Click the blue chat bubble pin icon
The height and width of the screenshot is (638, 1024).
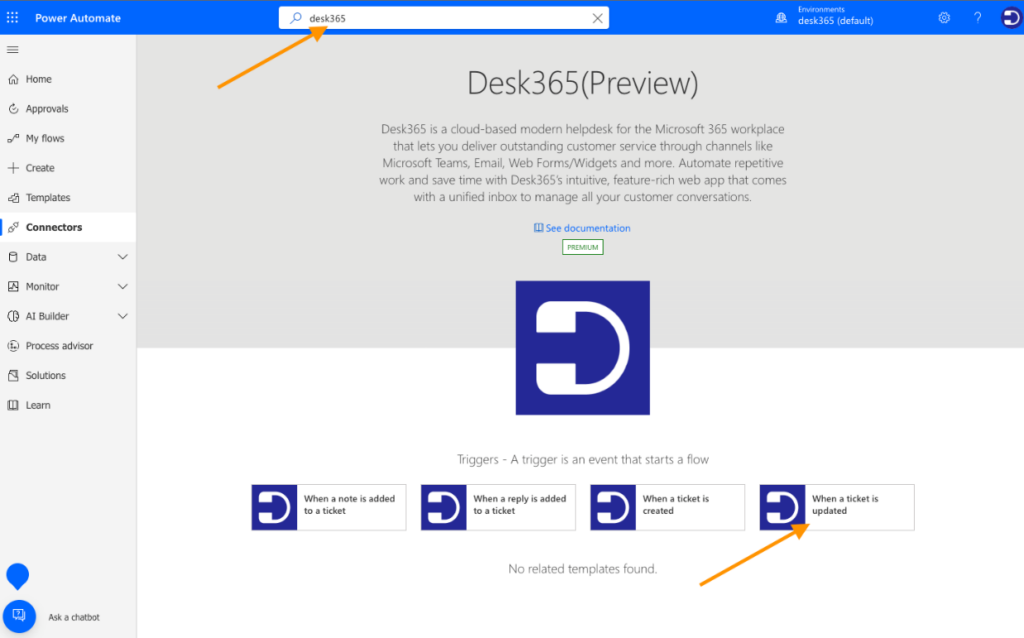(x=18, y=576)
